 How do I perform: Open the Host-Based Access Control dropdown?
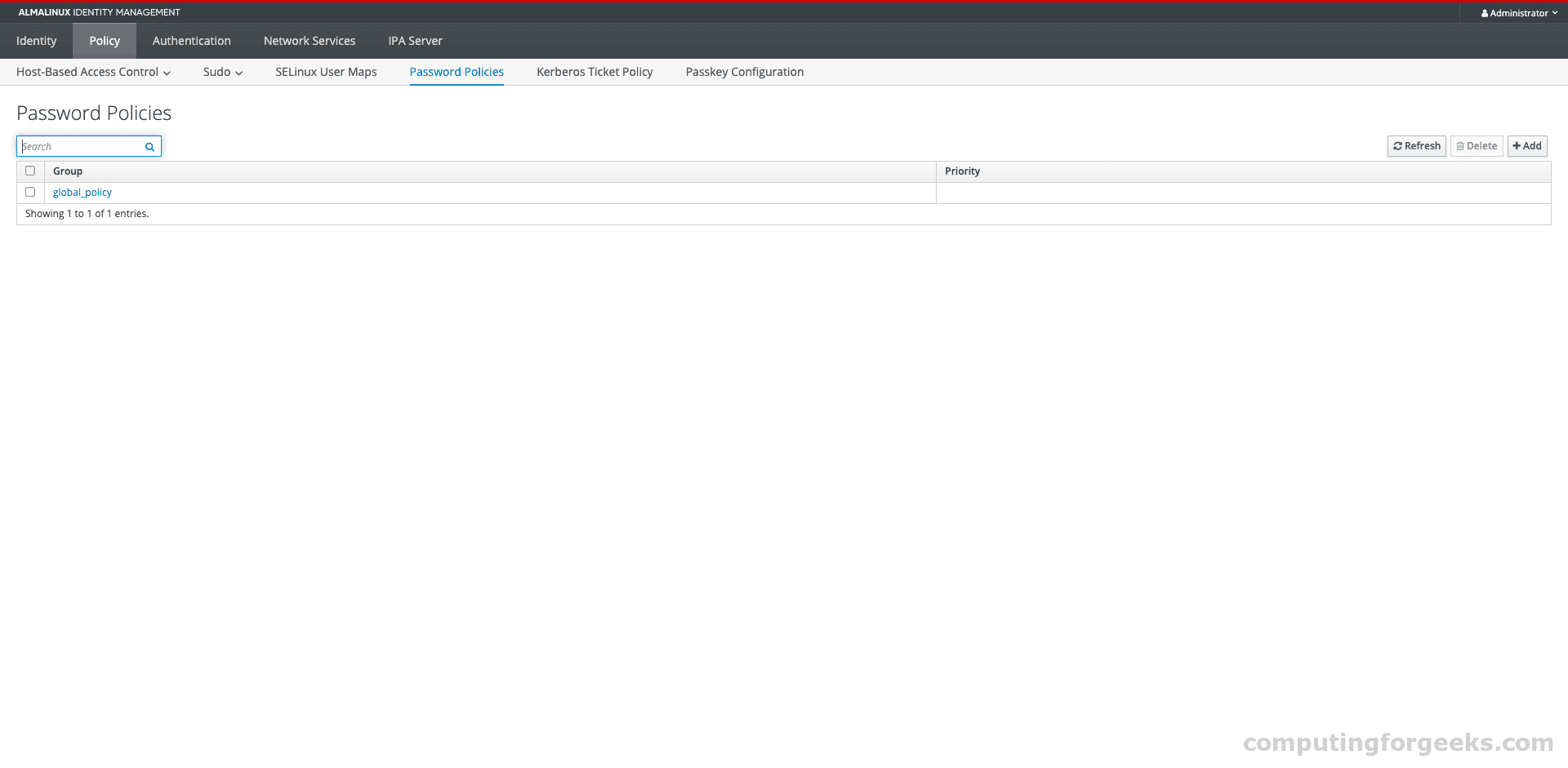[92, 72]
